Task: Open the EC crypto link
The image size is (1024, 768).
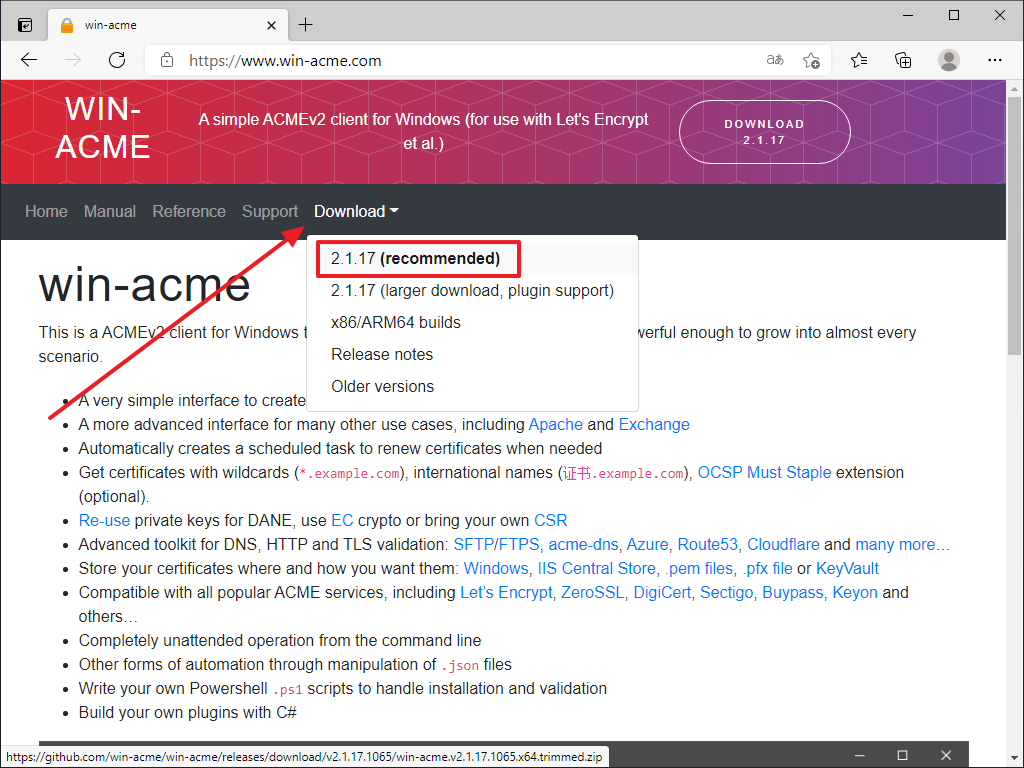Action: point(342,520)
